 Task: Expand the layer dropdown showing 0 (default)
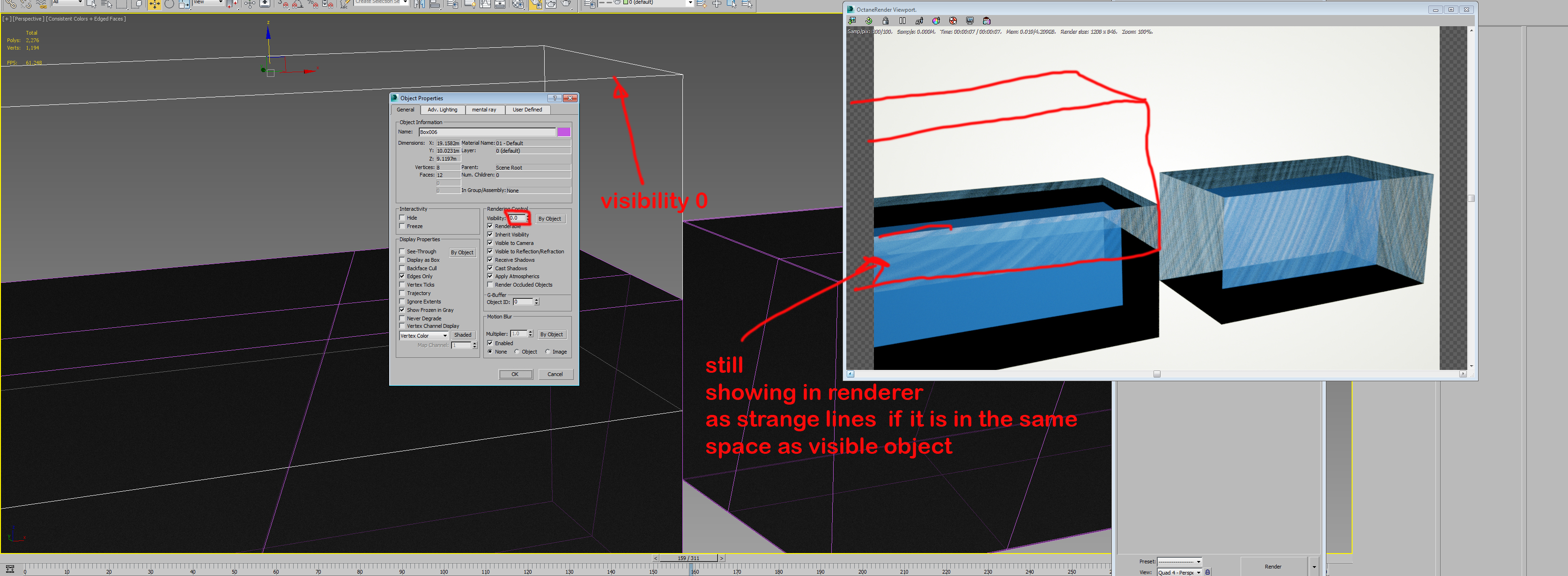(x=690, y=2)
